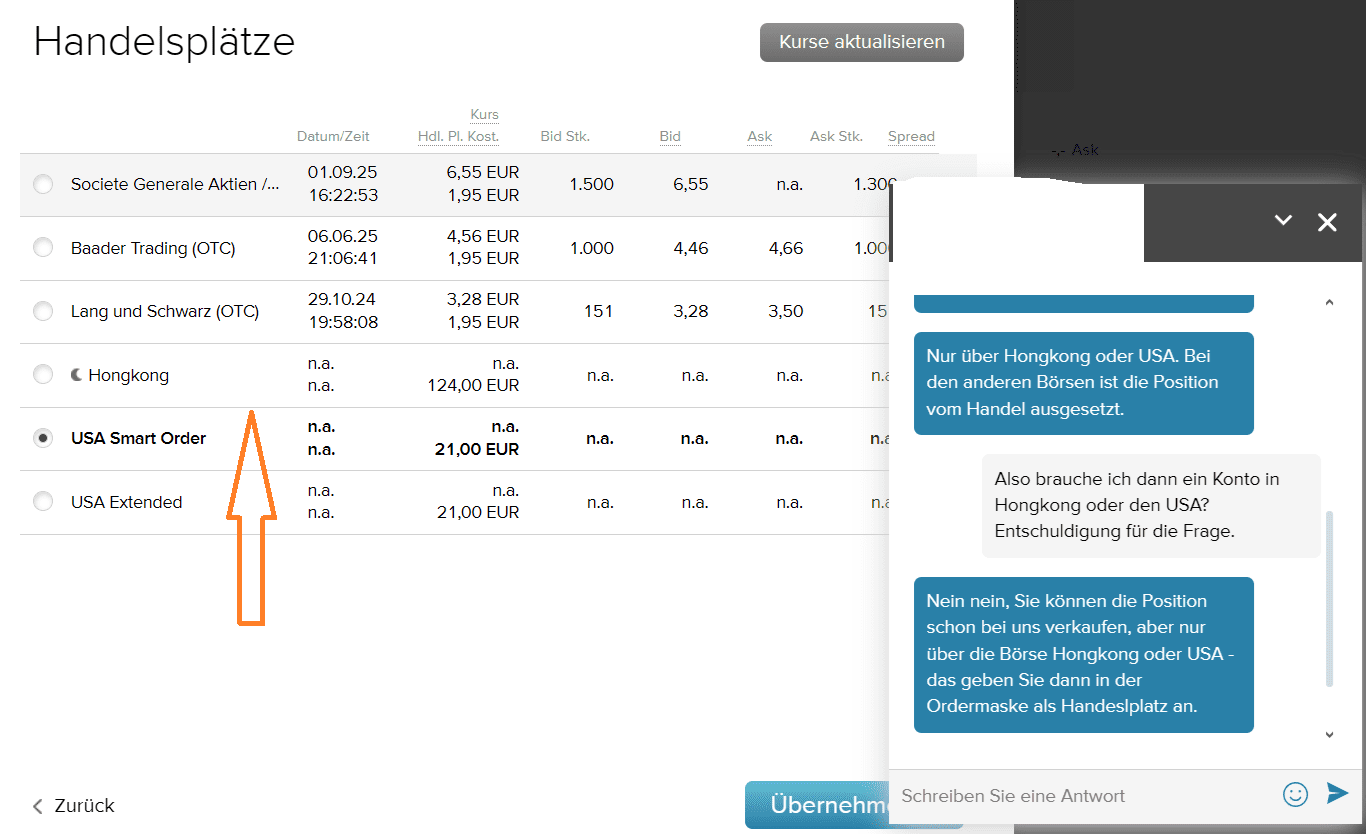This screenshot has height=834, width=1366.
Task: Click the 29.10.24 date cell
Action: [342, 299]
